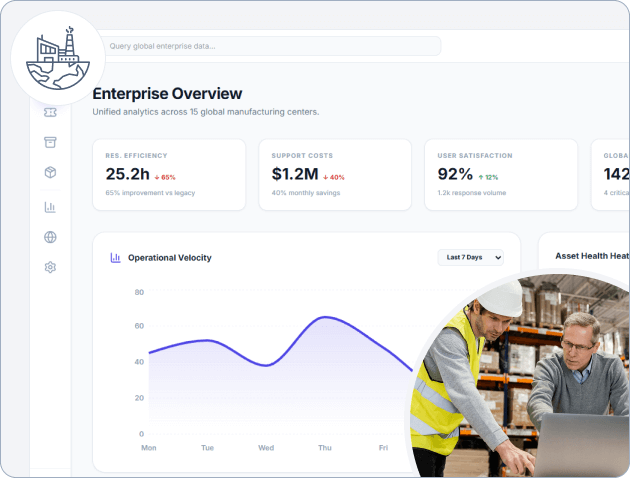
Task: Click the unified analytics subtitle text
Action: pyautogui.click(x=206, y=112)
